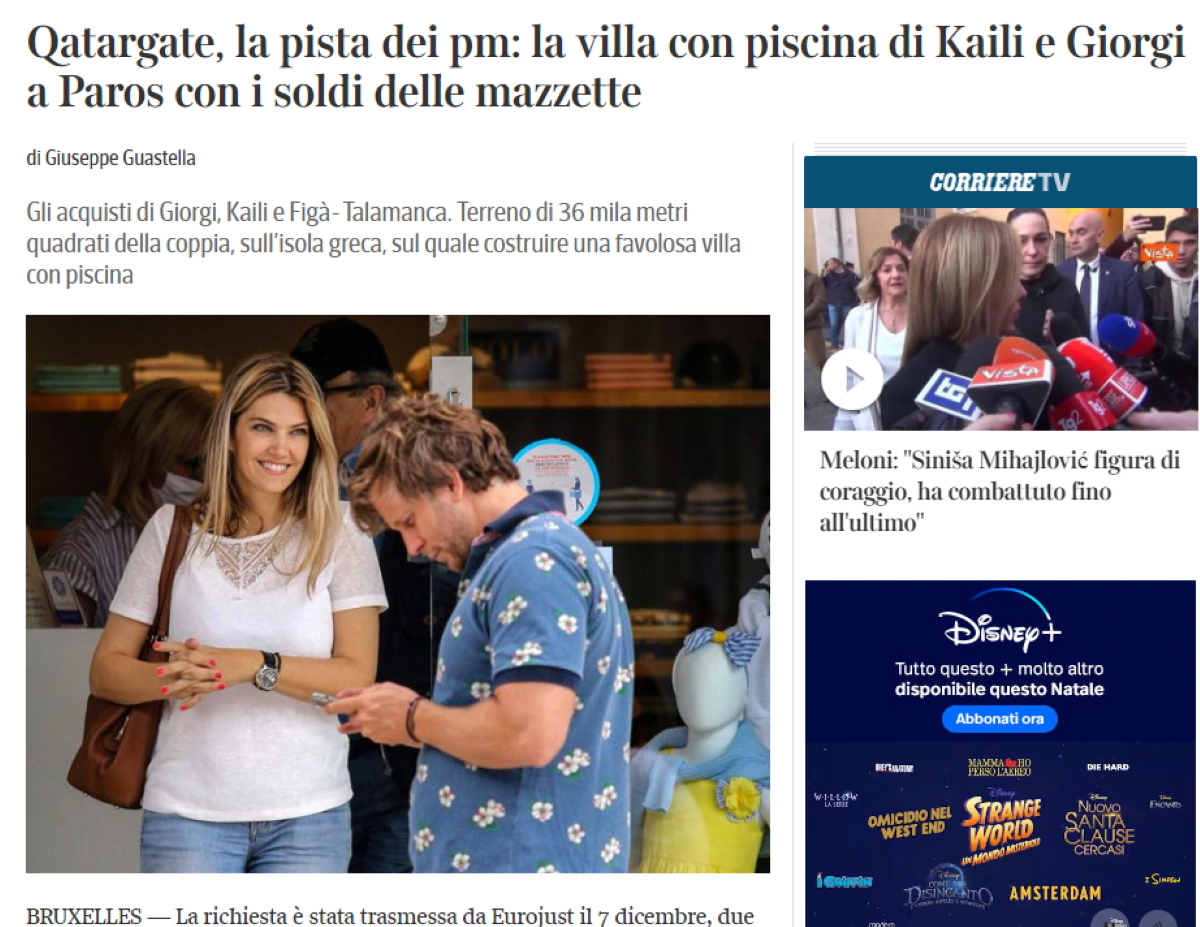Open the main article photo of the couple

pos(398,594)
